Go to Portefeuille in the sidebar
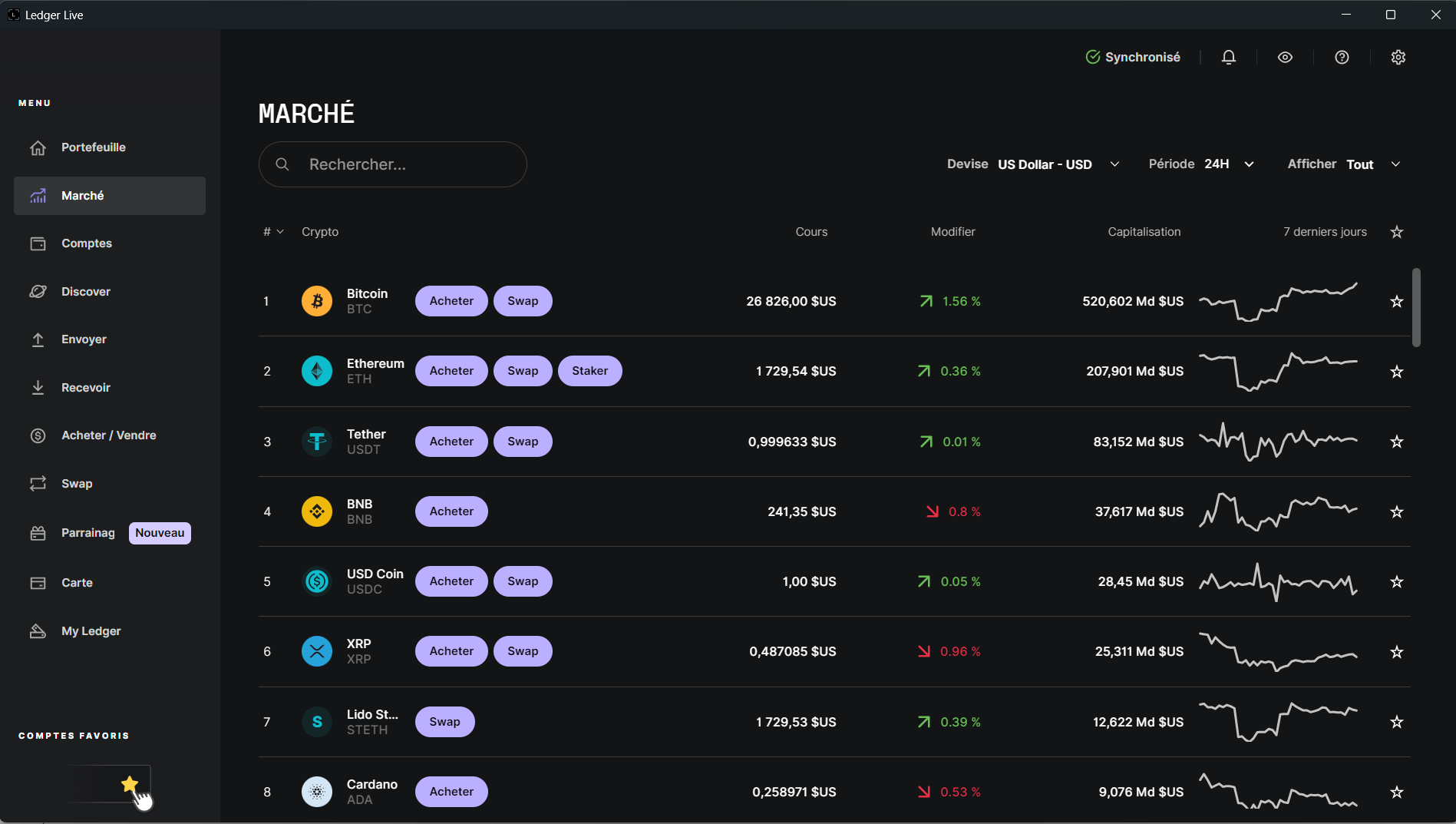This screenshot has width=1456, height=824. (110, 147)
